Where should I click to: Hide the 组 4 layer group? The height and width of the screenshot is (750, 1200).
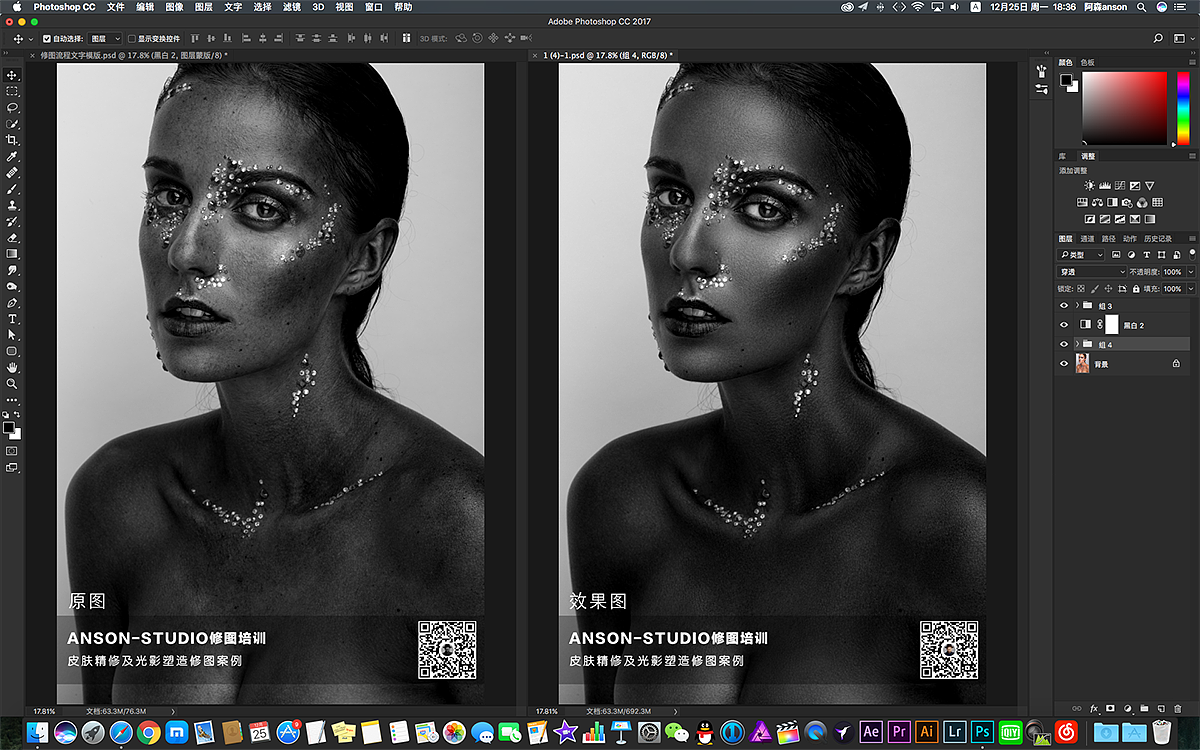pos(1064,344)
